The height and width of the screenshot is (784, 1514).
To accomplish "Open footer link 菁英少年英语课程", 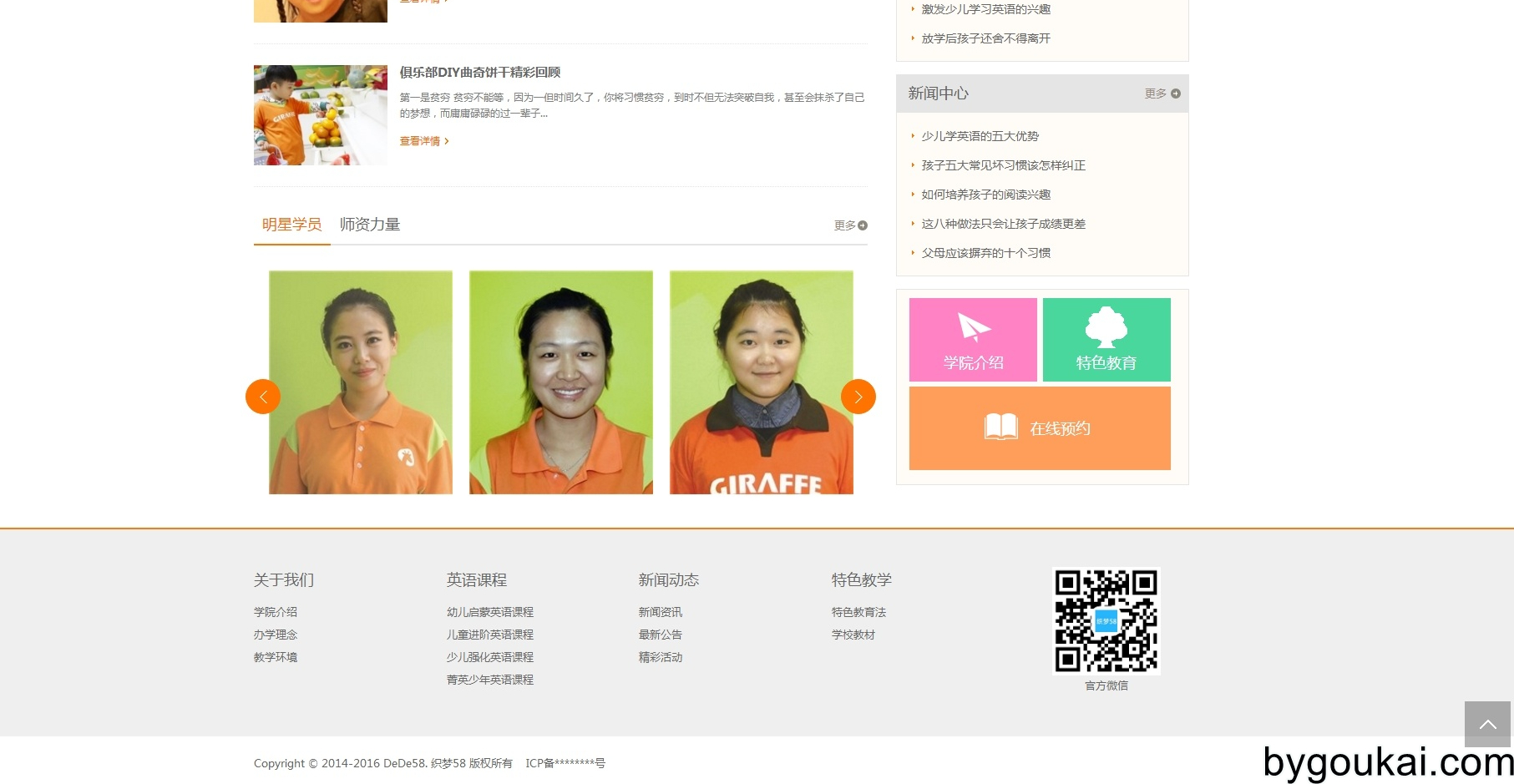I will 490,680.
